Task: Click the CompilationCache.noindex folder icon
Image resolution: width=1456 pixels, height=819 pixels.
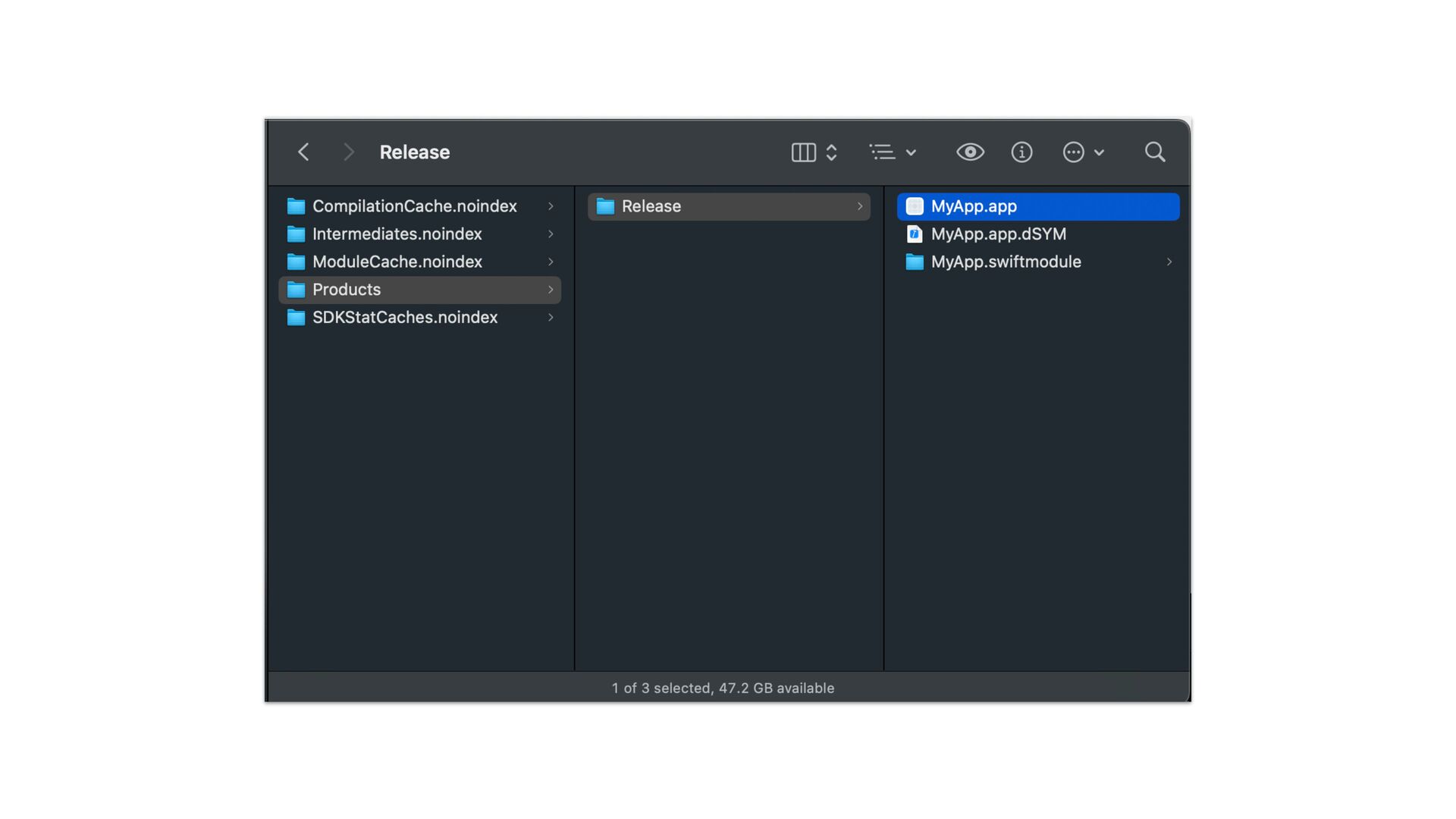Action: click(296, 206)
